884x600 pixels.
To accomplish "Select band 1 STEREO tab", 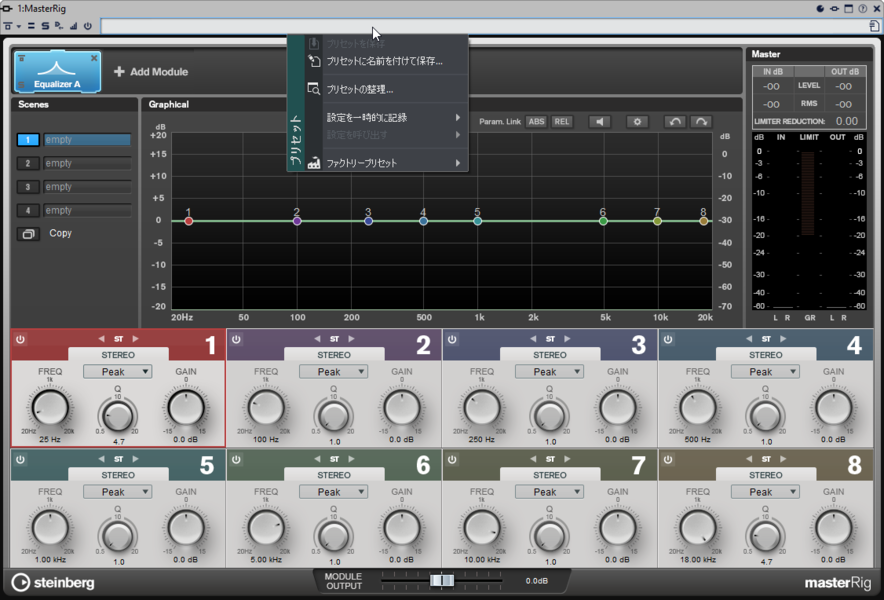I will tap(118, 355).
